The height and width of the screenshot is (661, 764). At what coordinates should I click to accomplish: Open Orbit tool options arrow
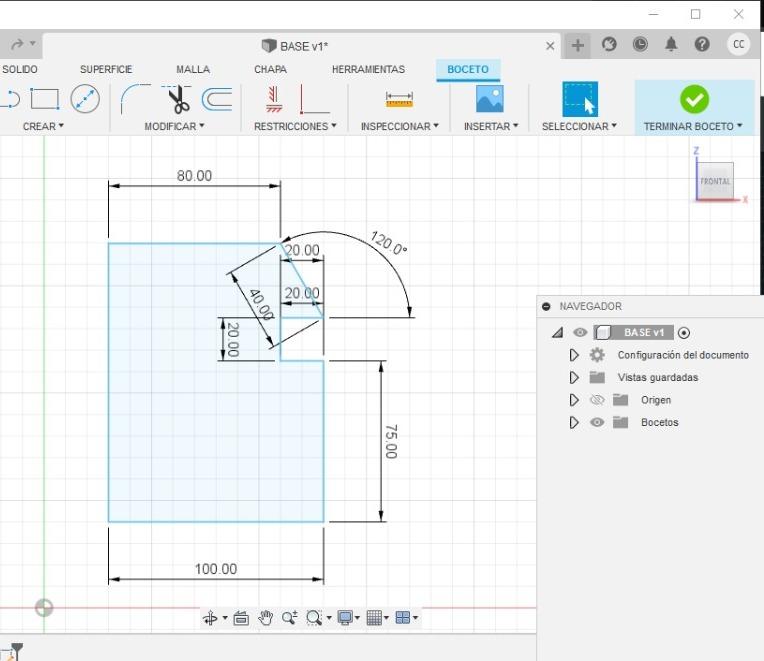[x=225, y=618]
